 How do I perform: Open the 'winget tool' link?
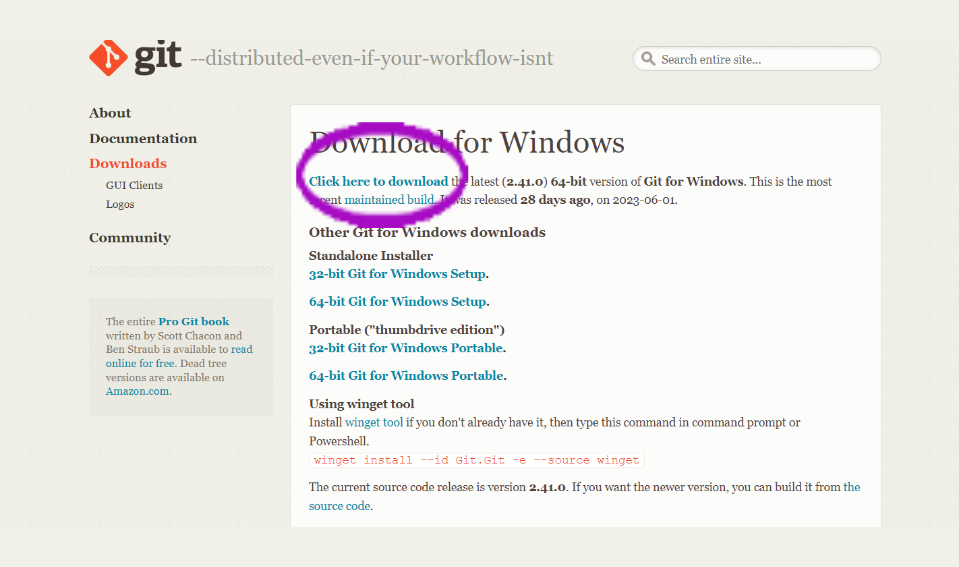tap(374, 423)
